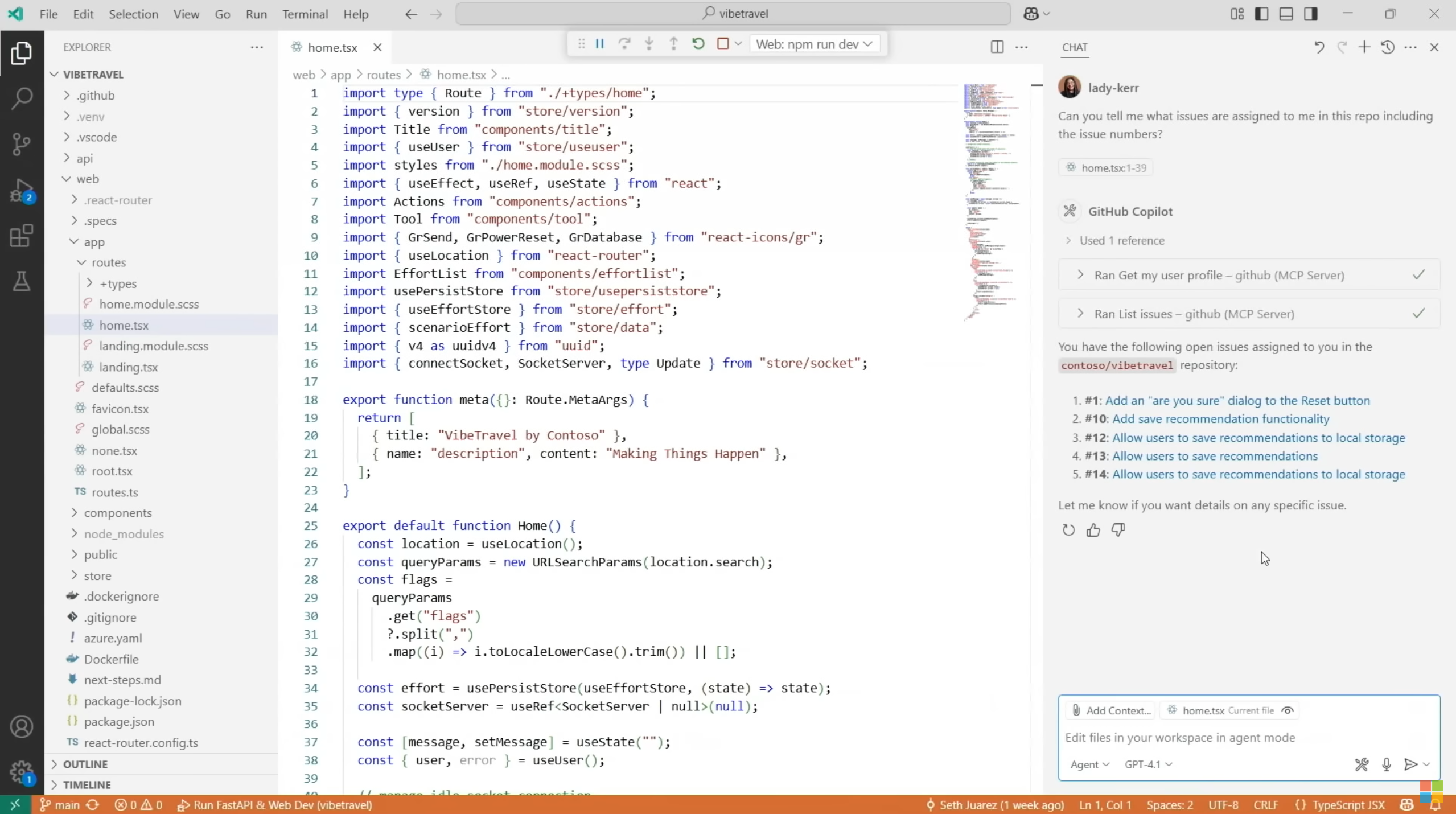This screenshot has height=814, width=1456.
Task: Click the code minimap
Action: coord(992,202)
